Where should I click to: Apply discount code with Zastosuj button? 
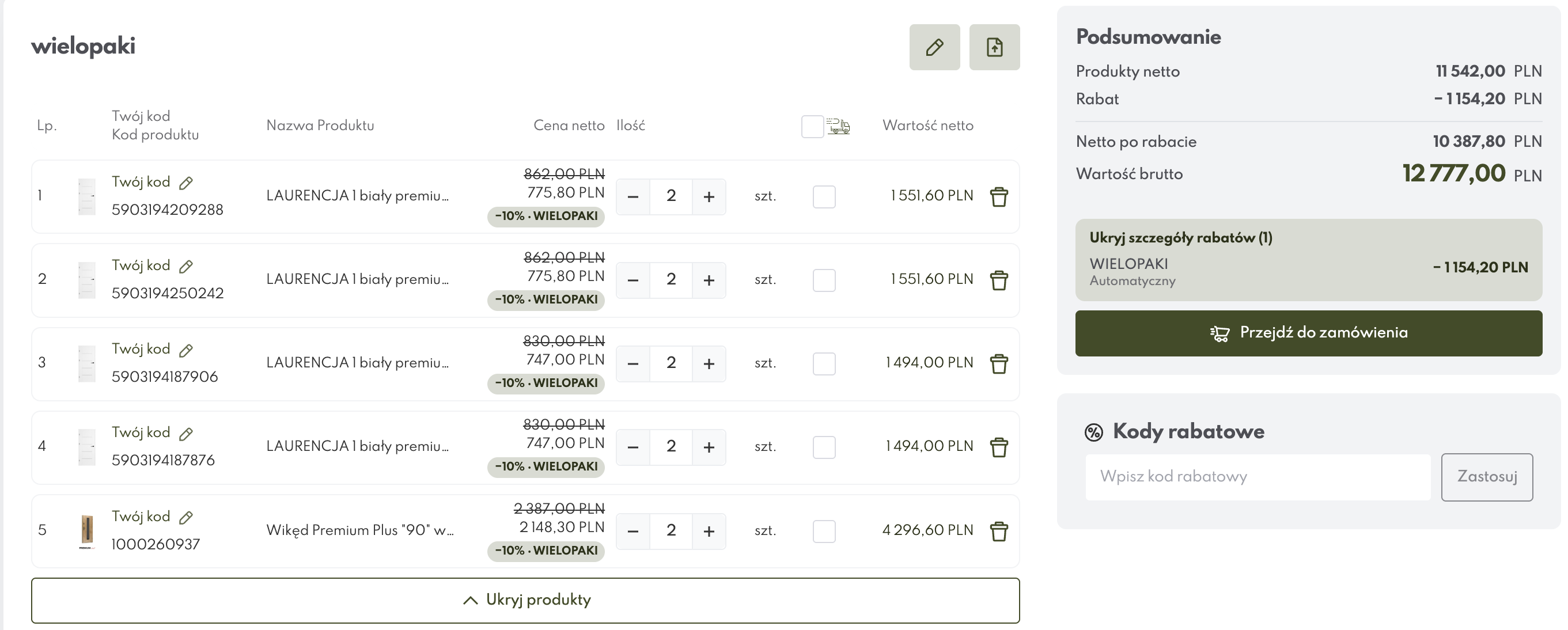pyautogui.click(x=1486, y=477)
